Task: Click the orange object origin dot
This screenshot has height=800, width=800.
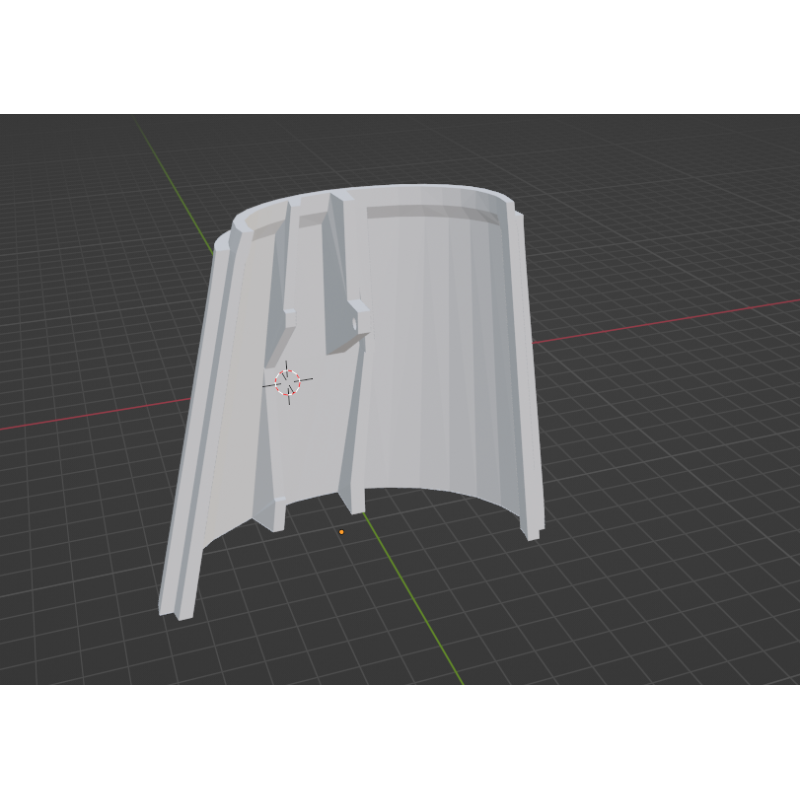Action: point(342,532)
